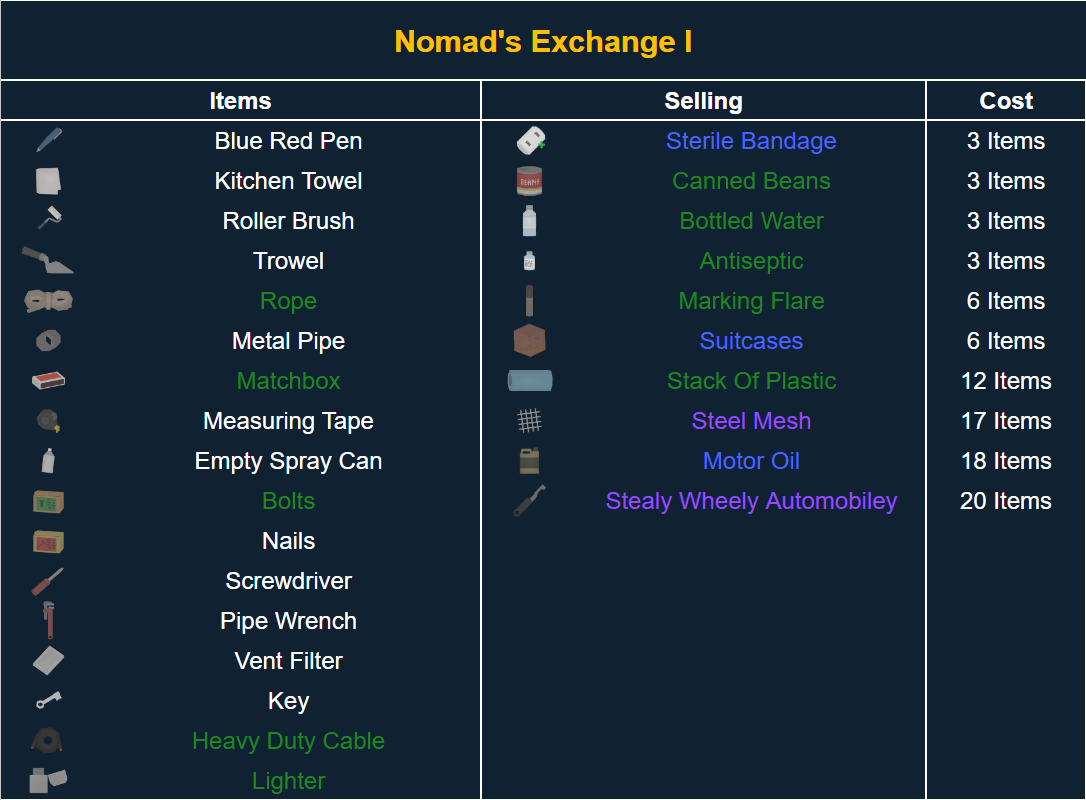
Task: Open the Stealy Wheely Automobiley link
Action: tap(751, 501)
